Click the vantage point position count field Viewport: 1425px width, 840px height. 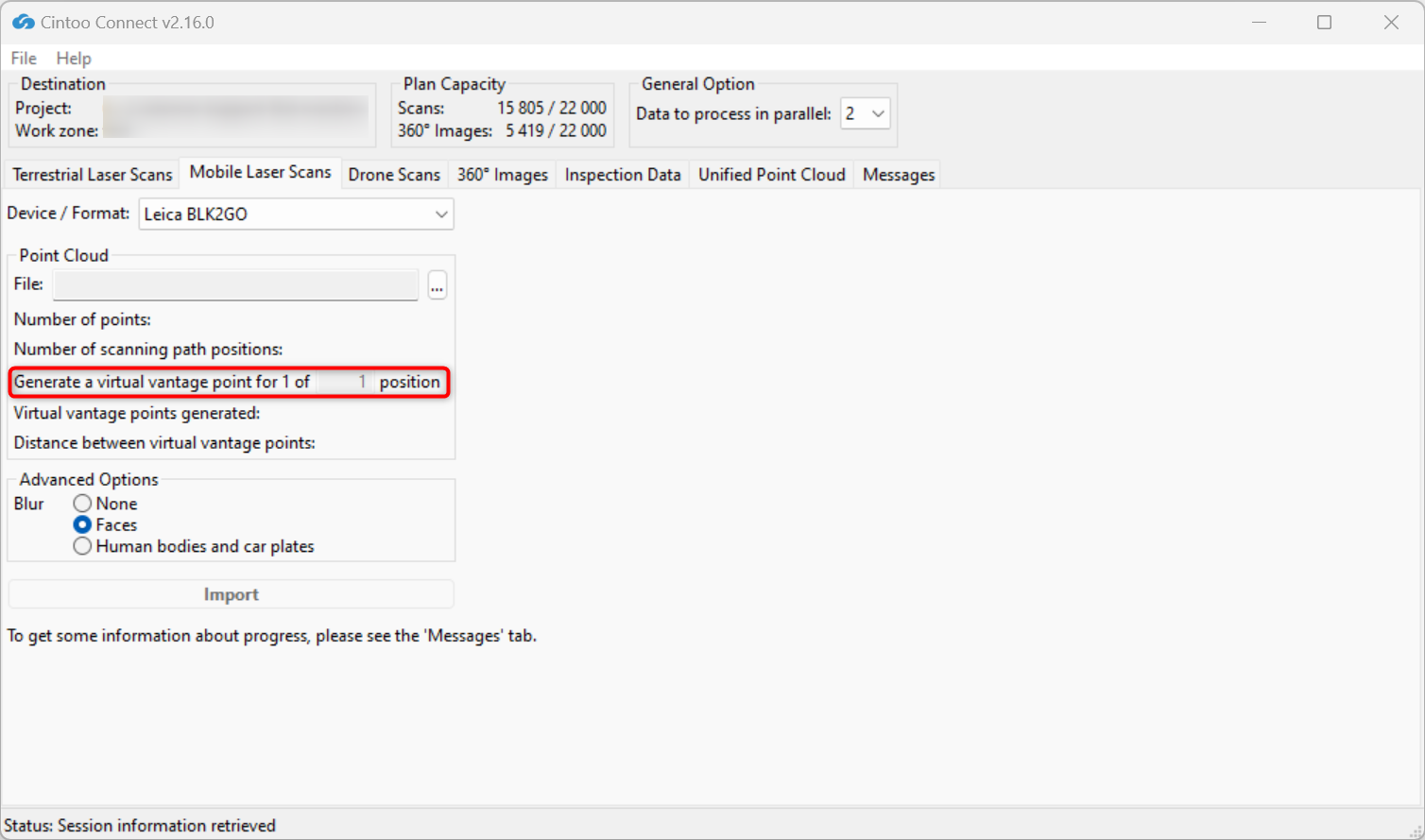click(x=344, y=382)
